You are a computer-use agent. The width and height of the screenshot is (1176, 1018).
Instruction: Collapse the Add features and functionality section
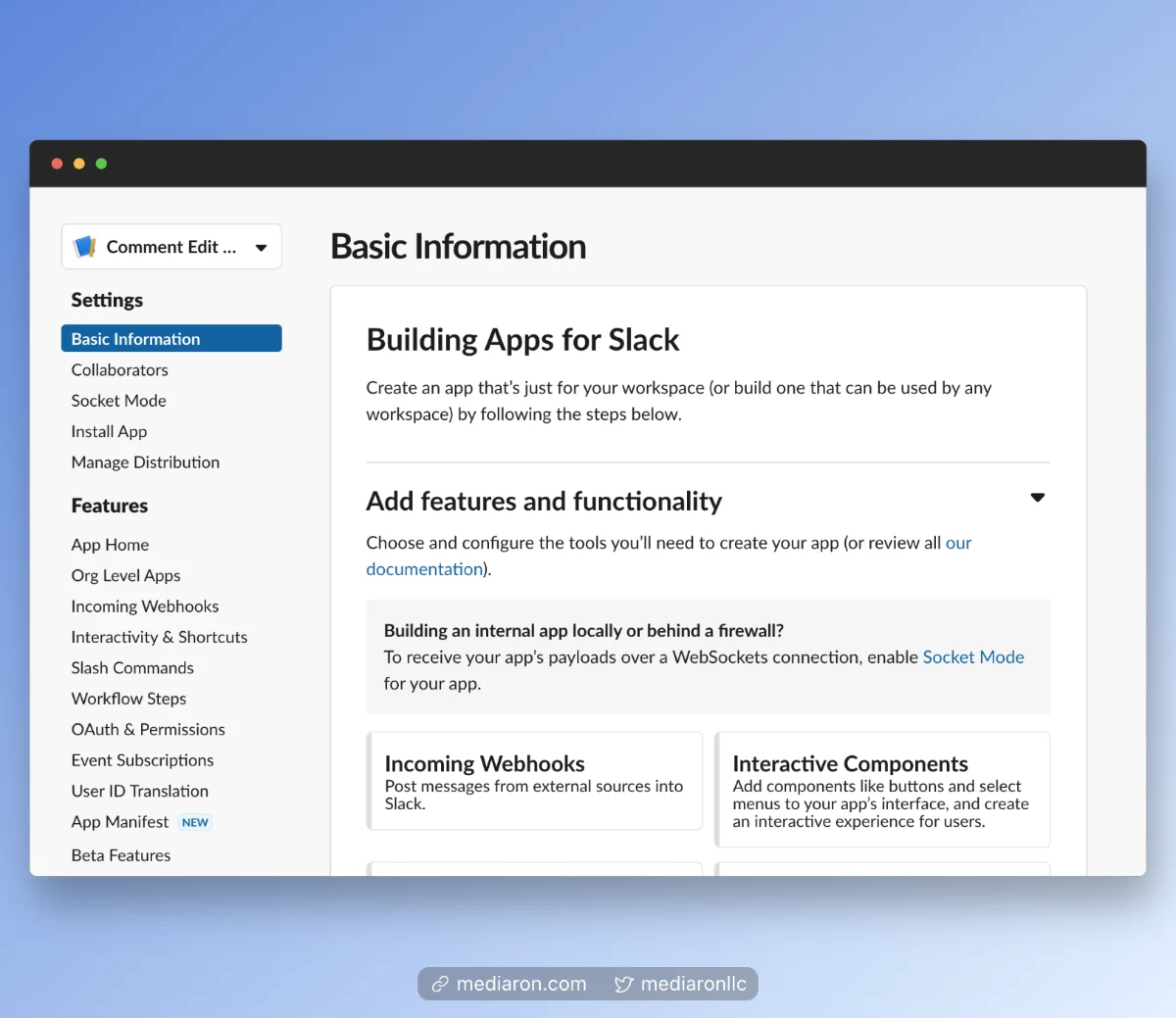pos(1038,498)
